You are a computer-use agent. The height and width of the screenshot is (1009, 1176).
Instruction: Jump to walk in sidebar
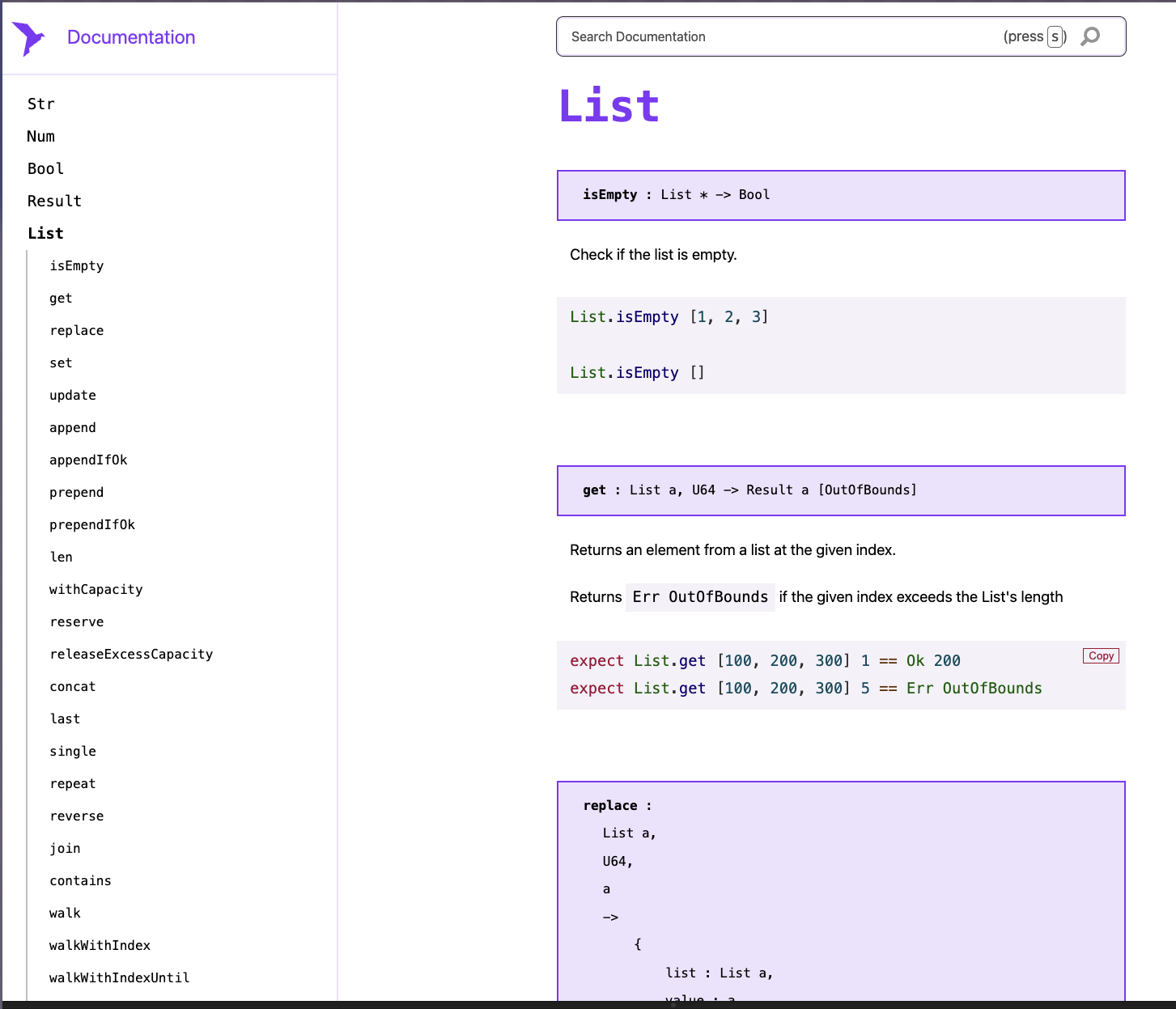65,913
